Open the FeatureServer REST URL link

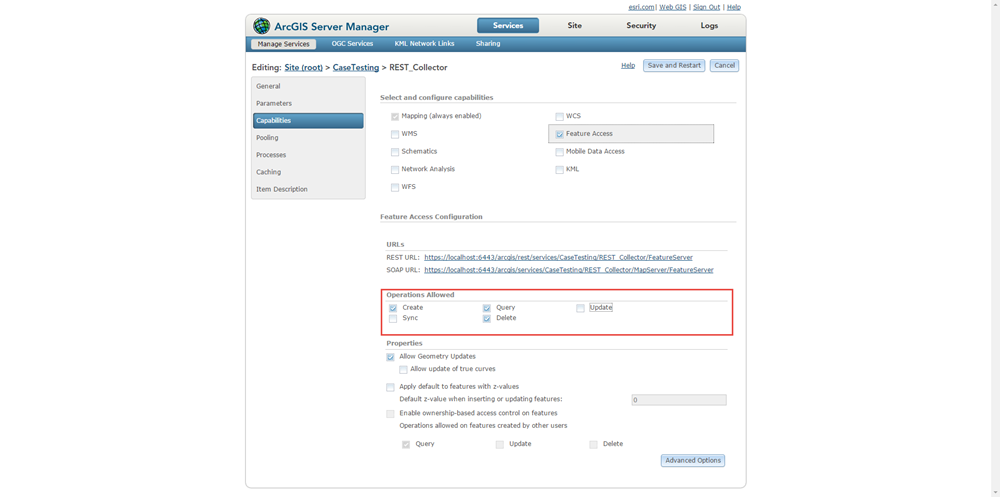coord(558,258)
